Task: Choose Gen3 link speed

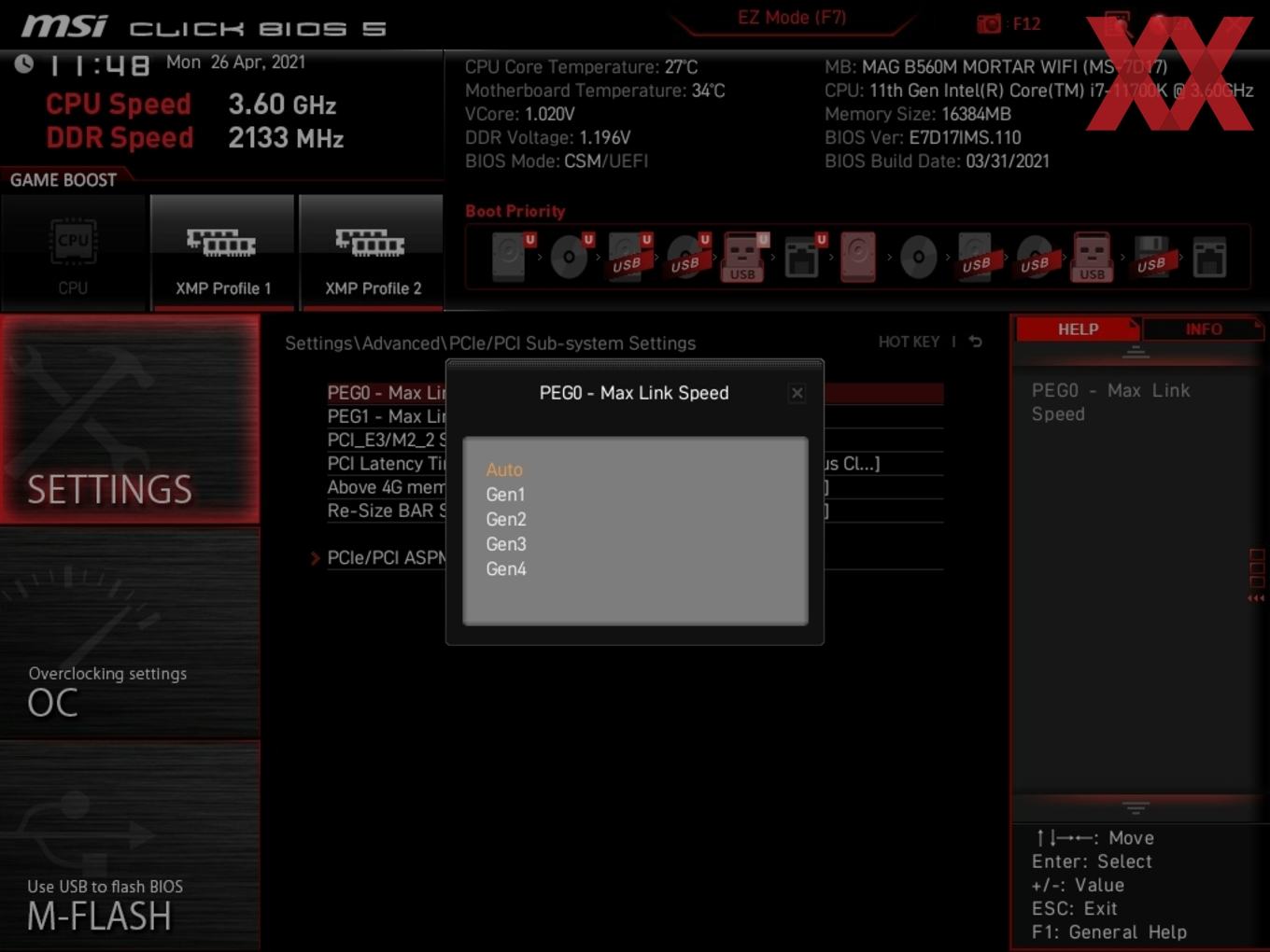Action: click(506, 544)
